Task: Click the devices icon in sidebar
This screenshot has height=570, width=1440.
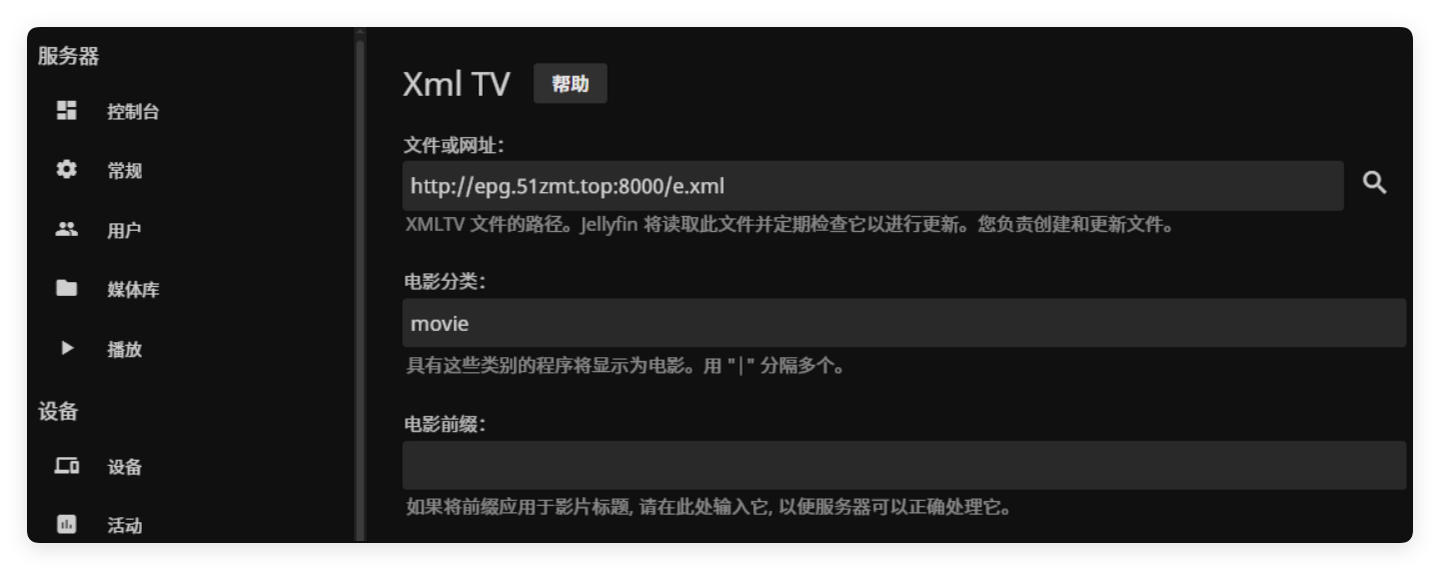Action: (x=66, y=466)
